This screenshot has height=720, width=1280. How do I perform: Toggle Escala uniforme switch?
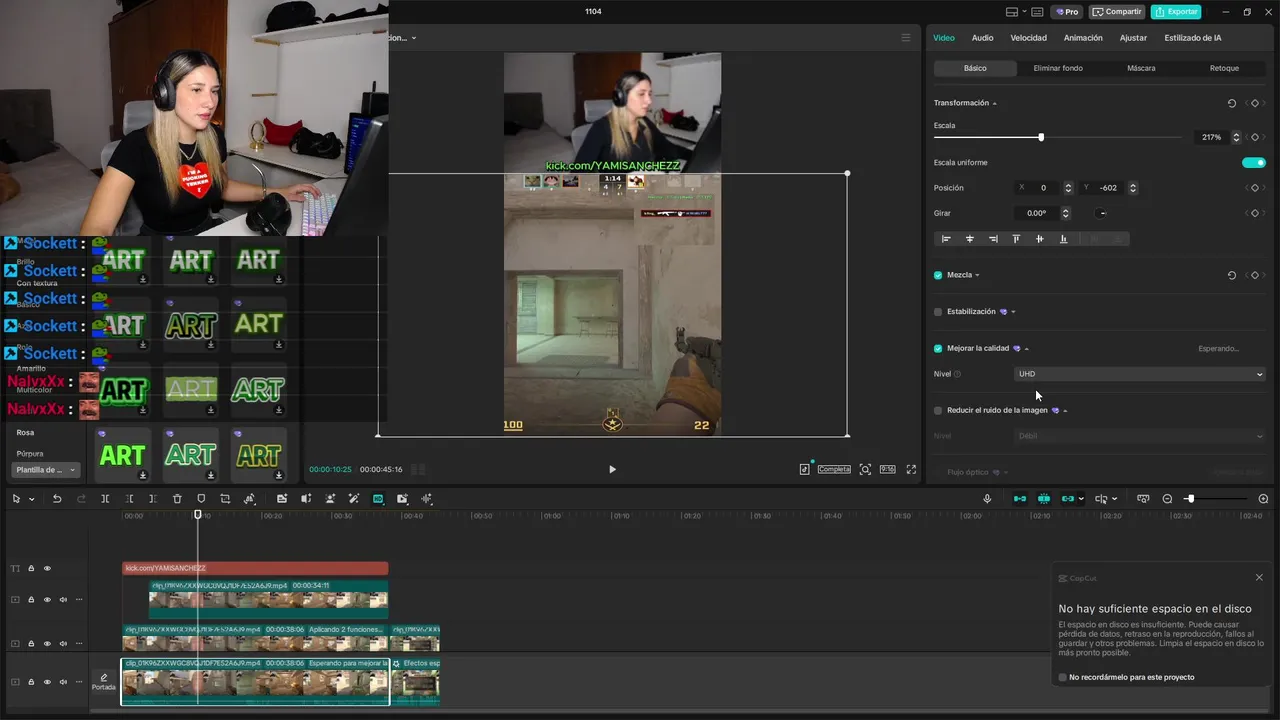pyautogui.click(x=1254, y=162)
